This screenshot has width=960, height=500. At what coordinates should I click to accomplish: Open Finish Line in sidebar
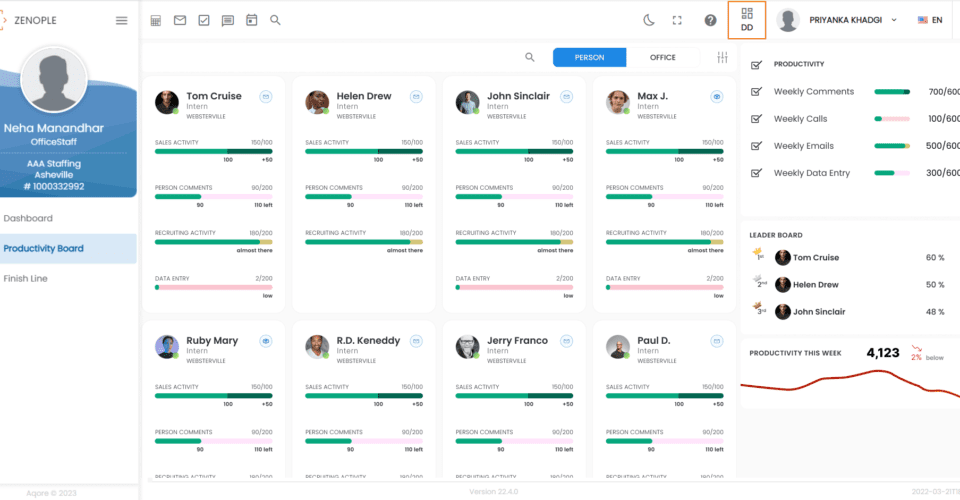[x=26, y=278]
